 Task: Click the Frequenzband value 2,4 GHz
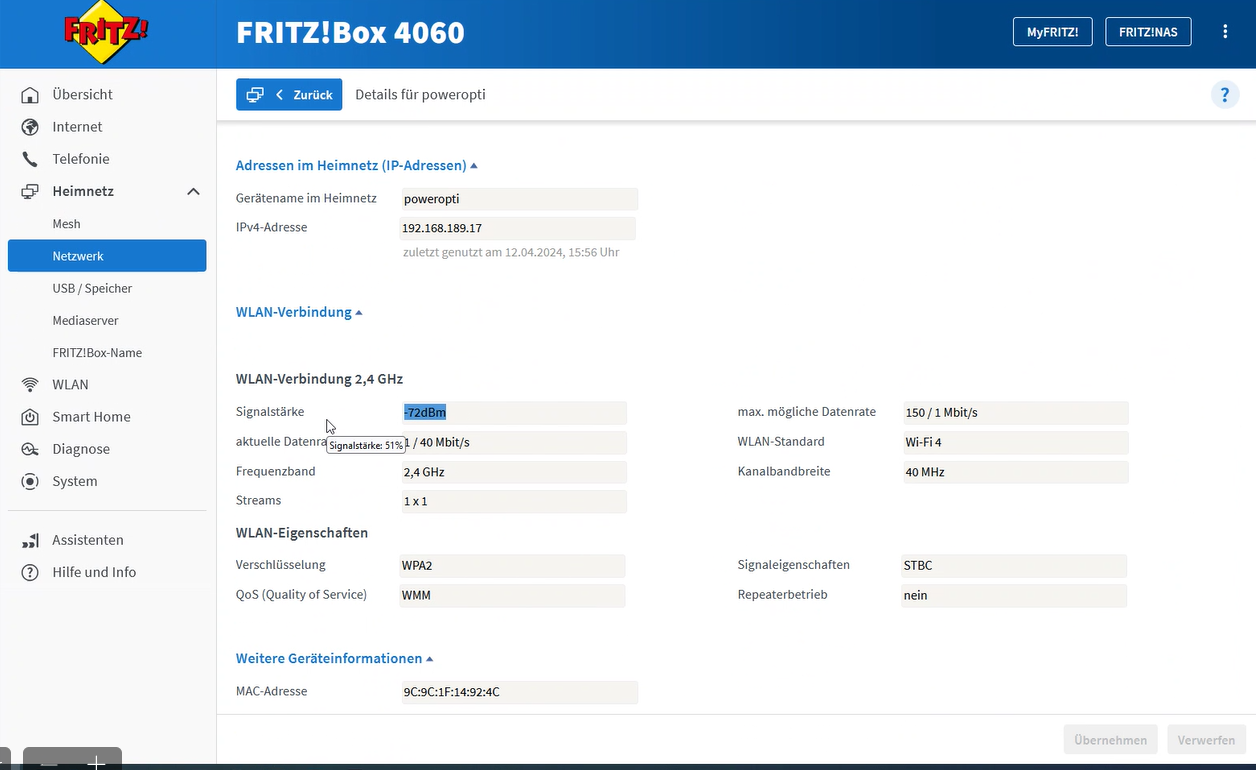pyautogui.click(x=514, y=472)
